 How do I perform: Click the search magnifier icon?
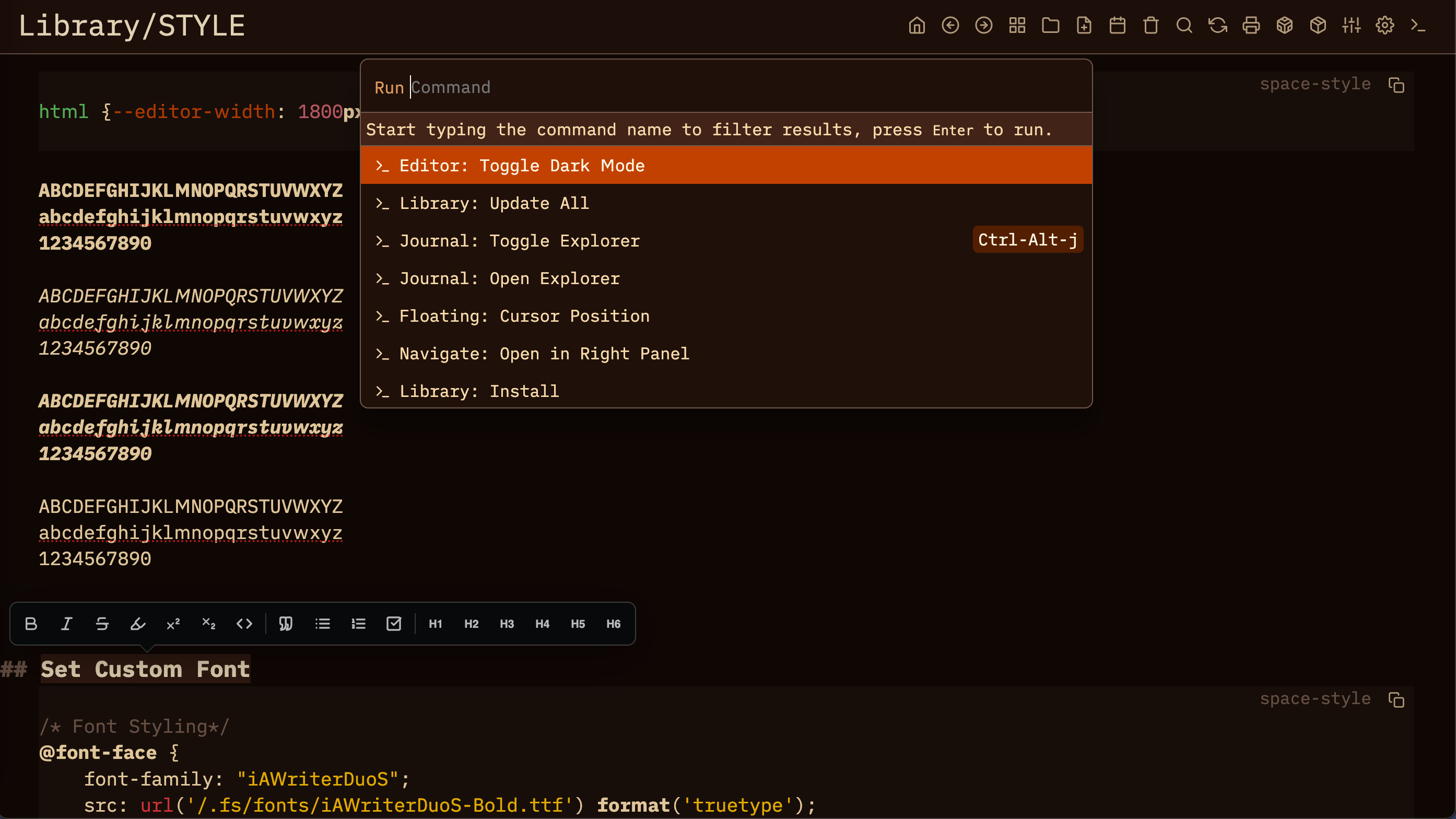coord(1184,26)
